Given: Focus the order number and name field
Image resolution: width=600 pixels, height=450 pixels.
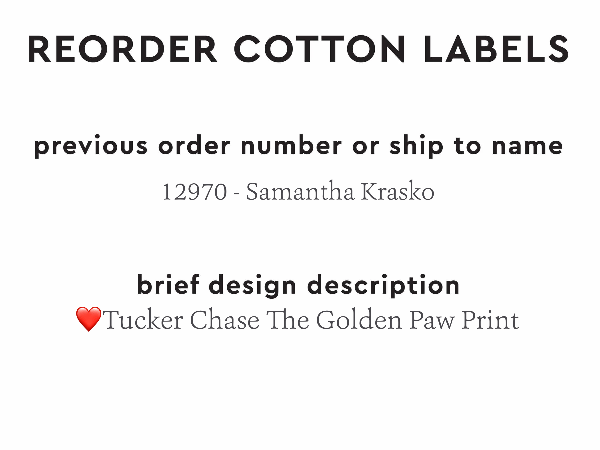Looking at the screenshot, I should click(x=298, y=192).
